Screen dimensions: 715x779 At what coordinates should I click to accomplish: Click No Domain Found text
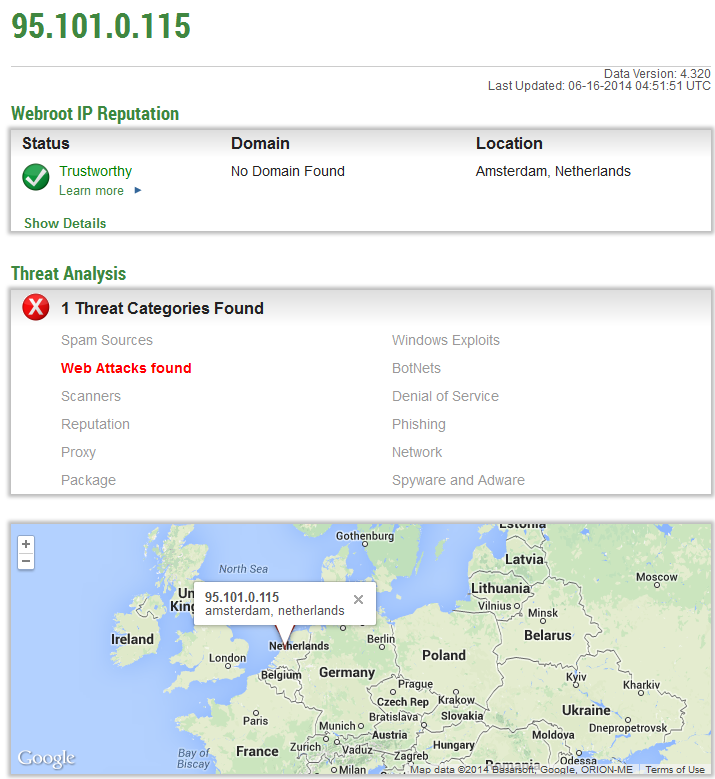[x=288, y=171]
